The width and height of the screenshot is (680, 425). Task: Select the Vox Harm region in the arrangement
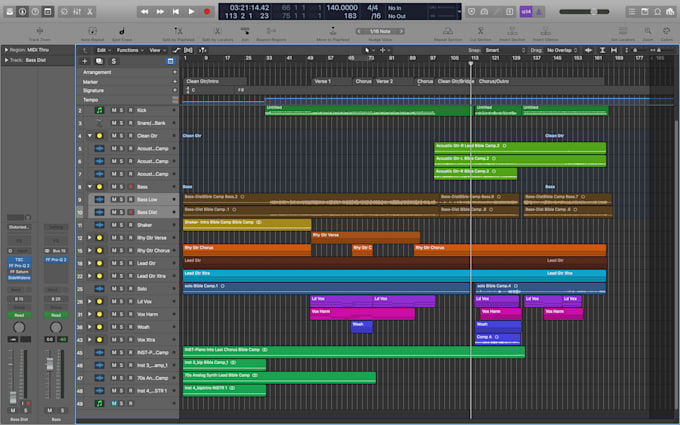[362, 312]
